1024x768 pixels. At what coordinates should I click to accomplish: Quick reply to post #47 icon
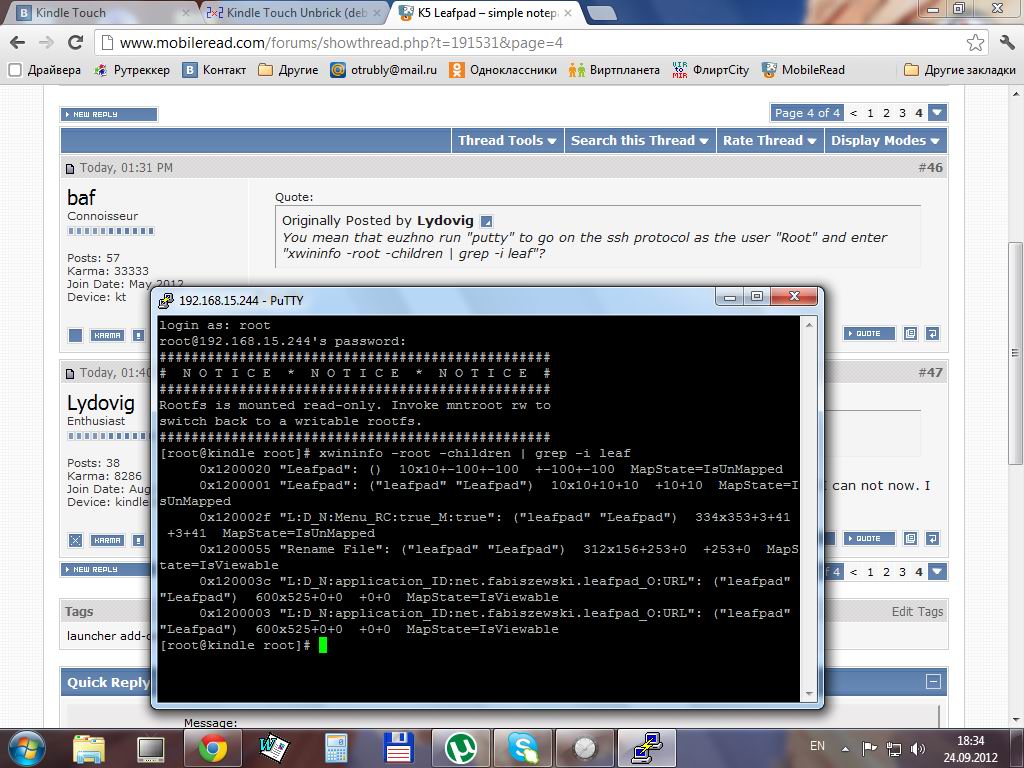(933, 539)
